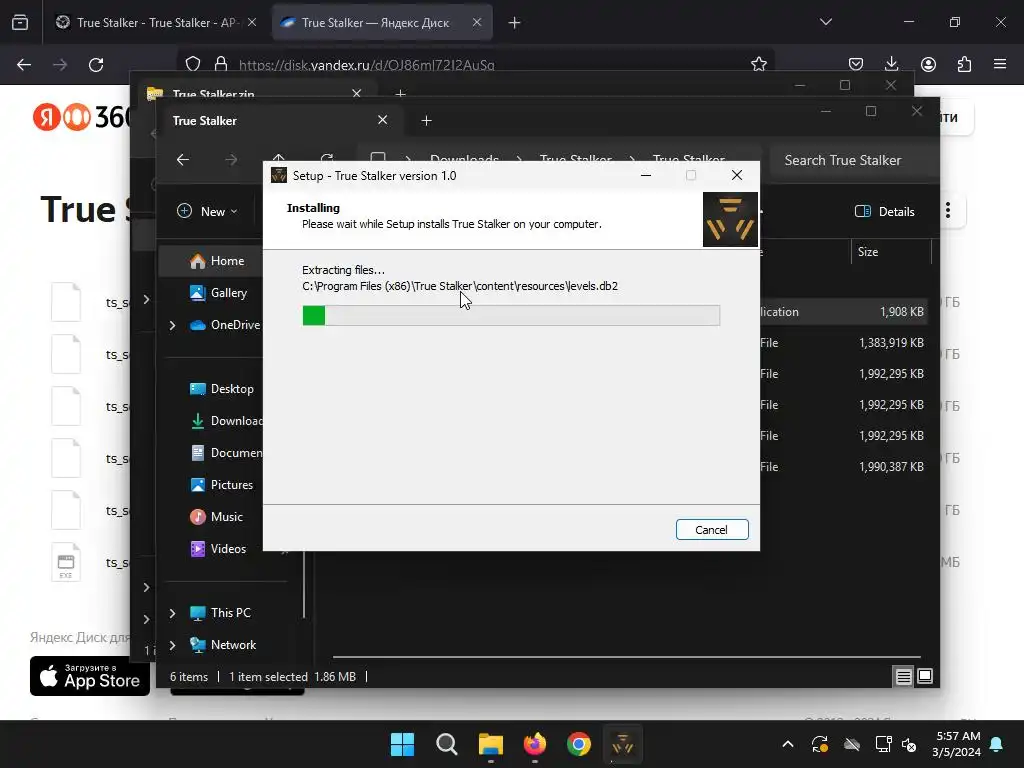This screenshot has width=1024, height=768.
Task: Close the Яндекс Диск browser tab
Action: (x=477, y=22)
